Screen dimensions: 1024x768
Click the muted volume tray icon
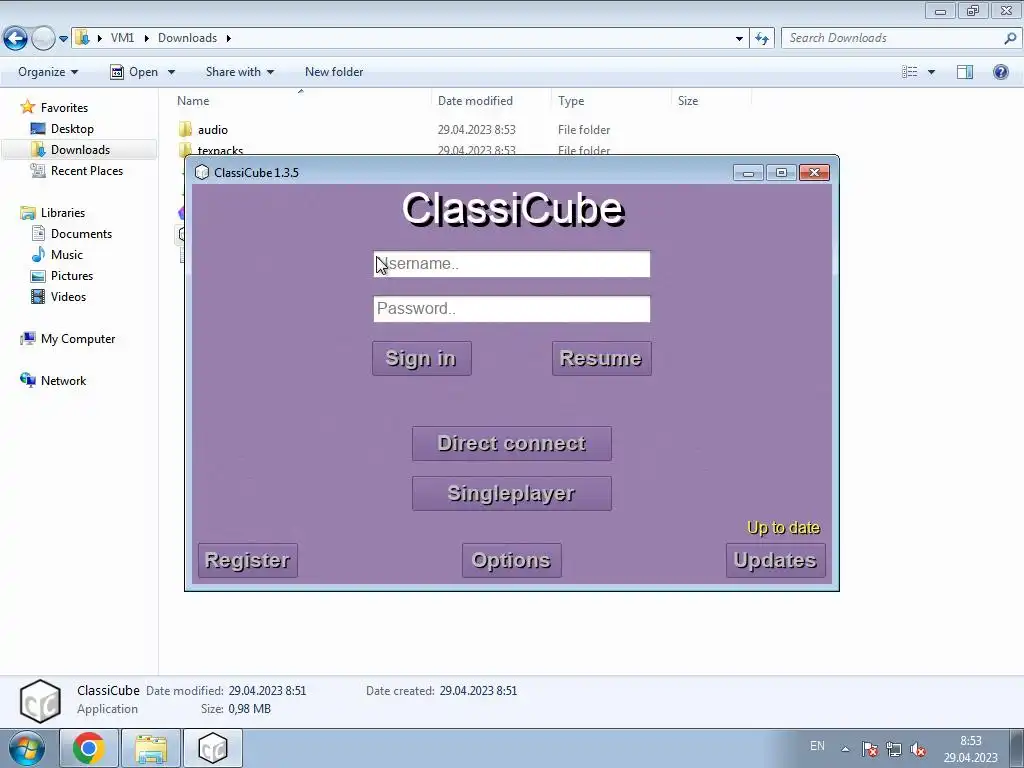point(918,749)
